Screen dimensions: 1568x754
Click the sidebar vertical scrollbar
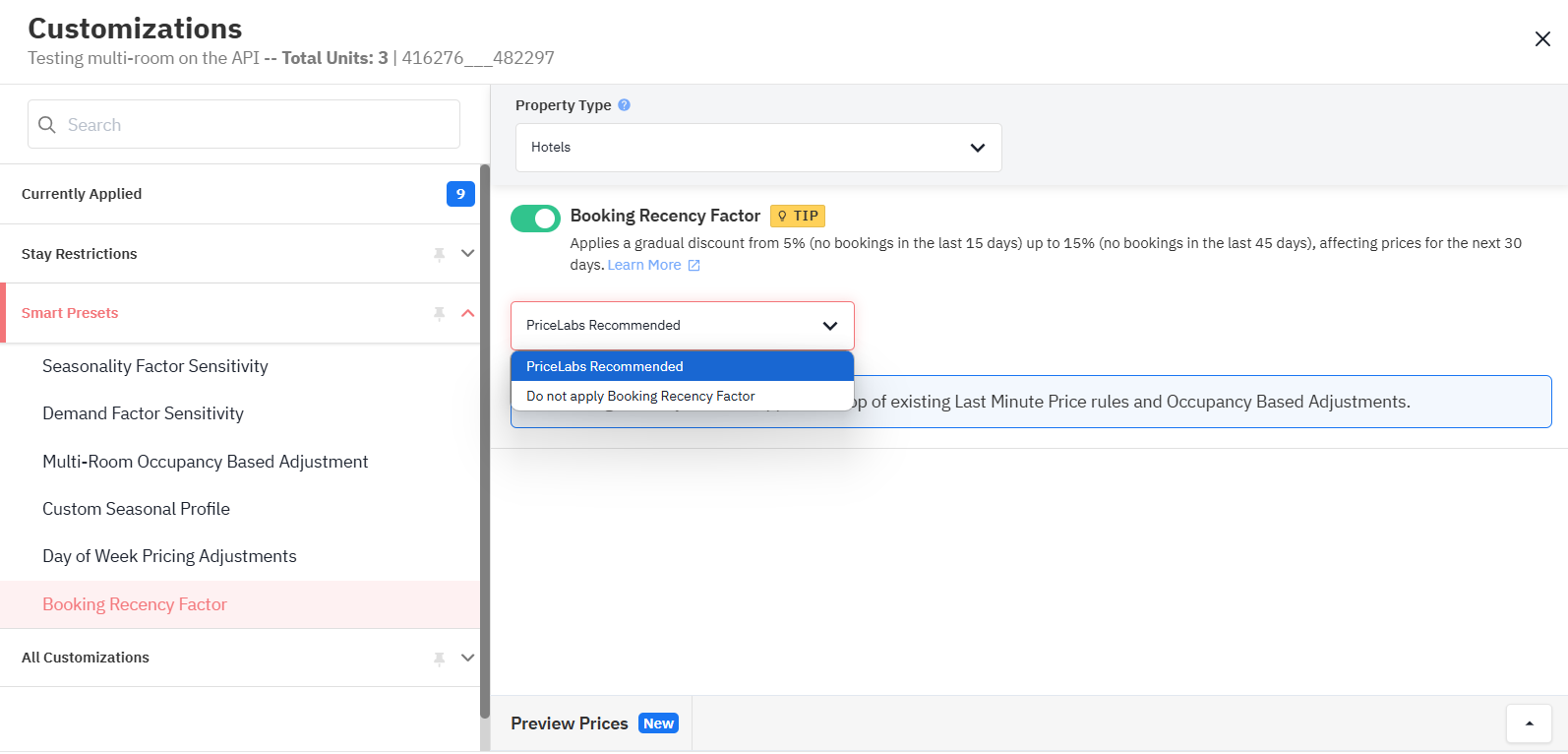point(484,441)
